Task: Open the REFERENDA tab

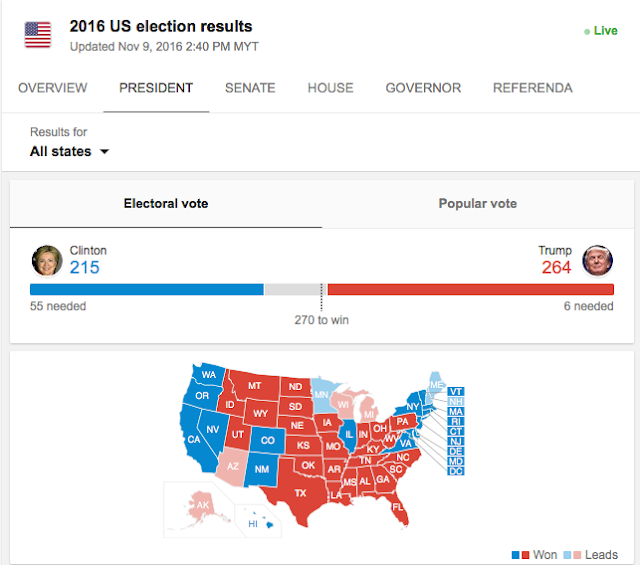Action: pyautogui.click(x=533, y=88)
